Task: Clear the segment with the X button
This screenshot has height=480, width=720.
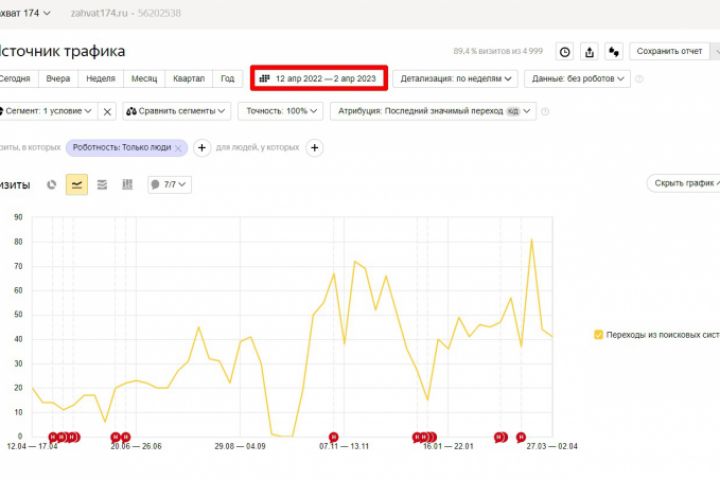Action: coord(107,112)
